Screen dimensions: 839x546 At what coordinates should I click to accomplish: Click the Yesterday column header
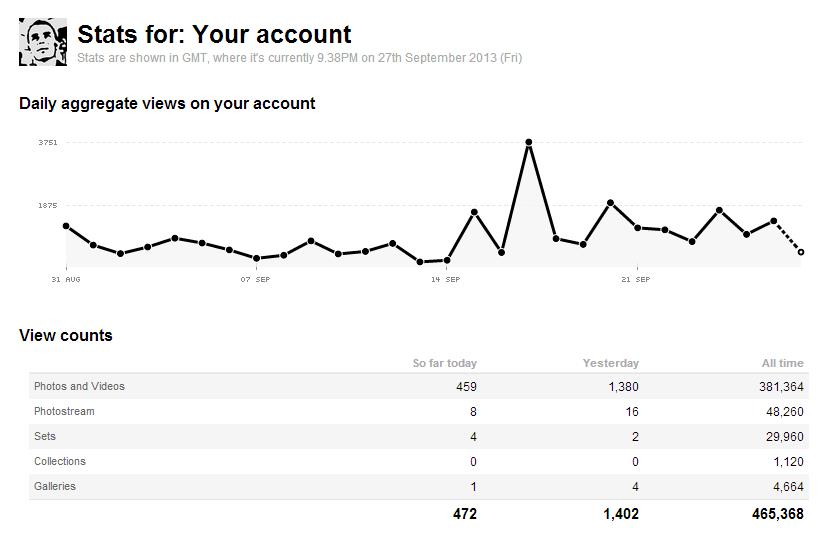[x=610, y=363]
